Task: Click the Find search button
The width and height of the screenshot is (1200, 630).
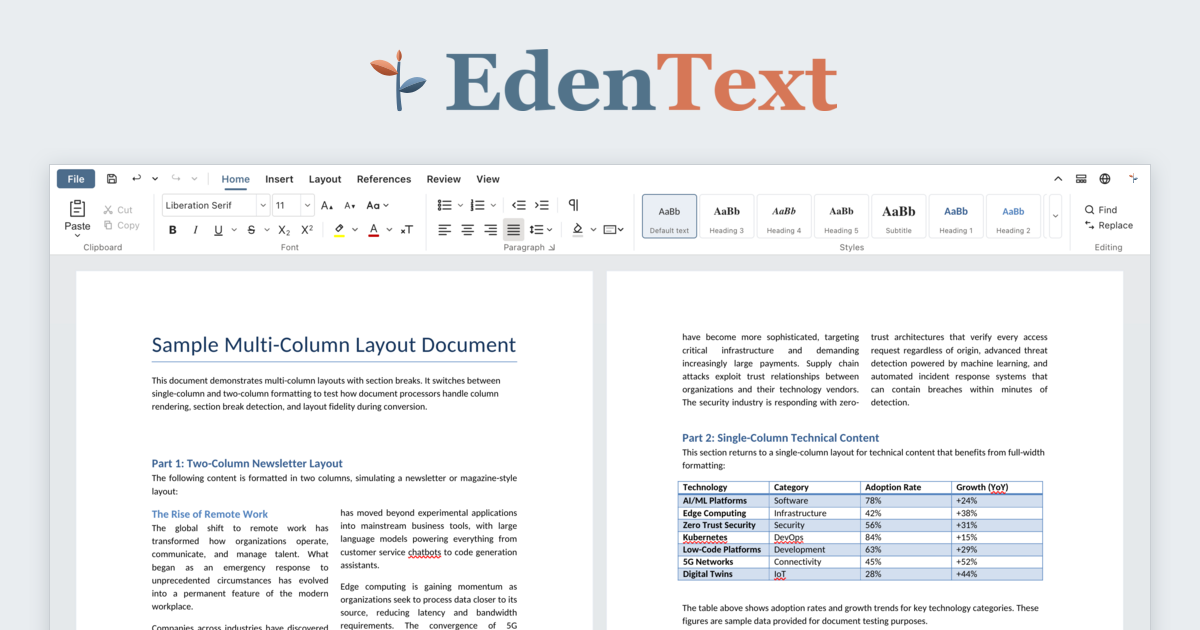Action: click(x=1101, y=210)
